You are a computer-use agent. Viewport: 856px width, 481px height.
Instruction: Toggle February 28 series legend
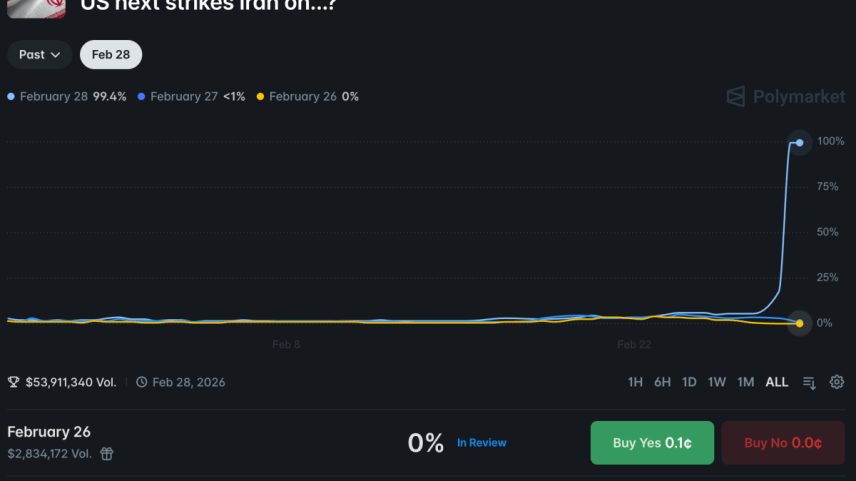67,97
